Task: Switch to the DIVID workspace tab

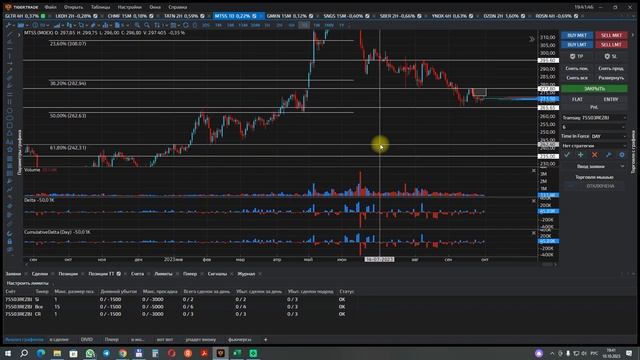Action: coord(87,340)
